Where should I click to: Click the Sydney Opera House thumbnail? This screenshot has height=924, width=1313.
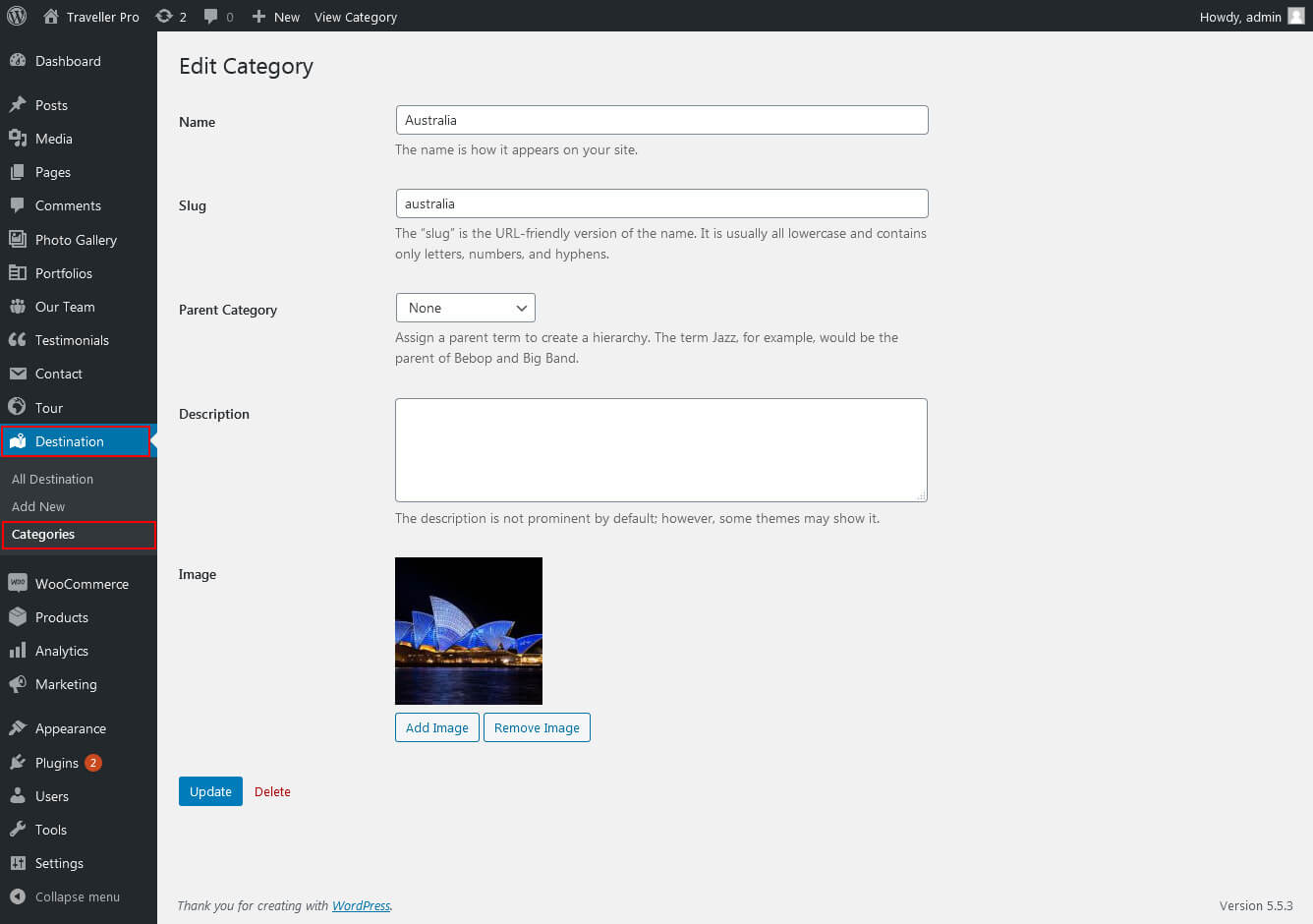pyautogui.click(x=469, y=631)
